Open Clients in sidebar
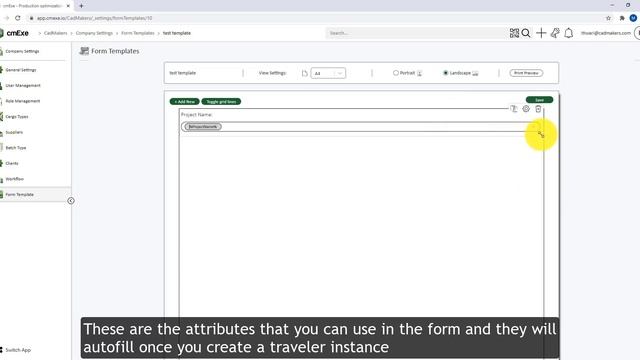The height and width of the screenshot is (360, 640). 12,163
